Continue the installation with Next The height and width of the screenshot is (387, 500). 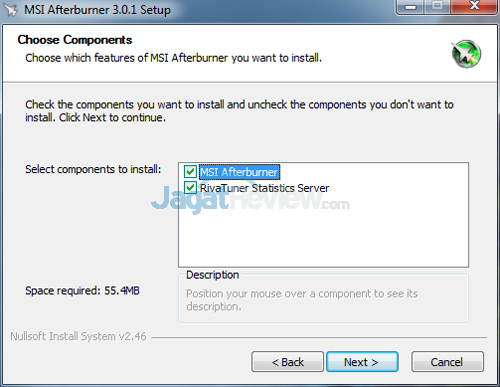tap(362, 362)
